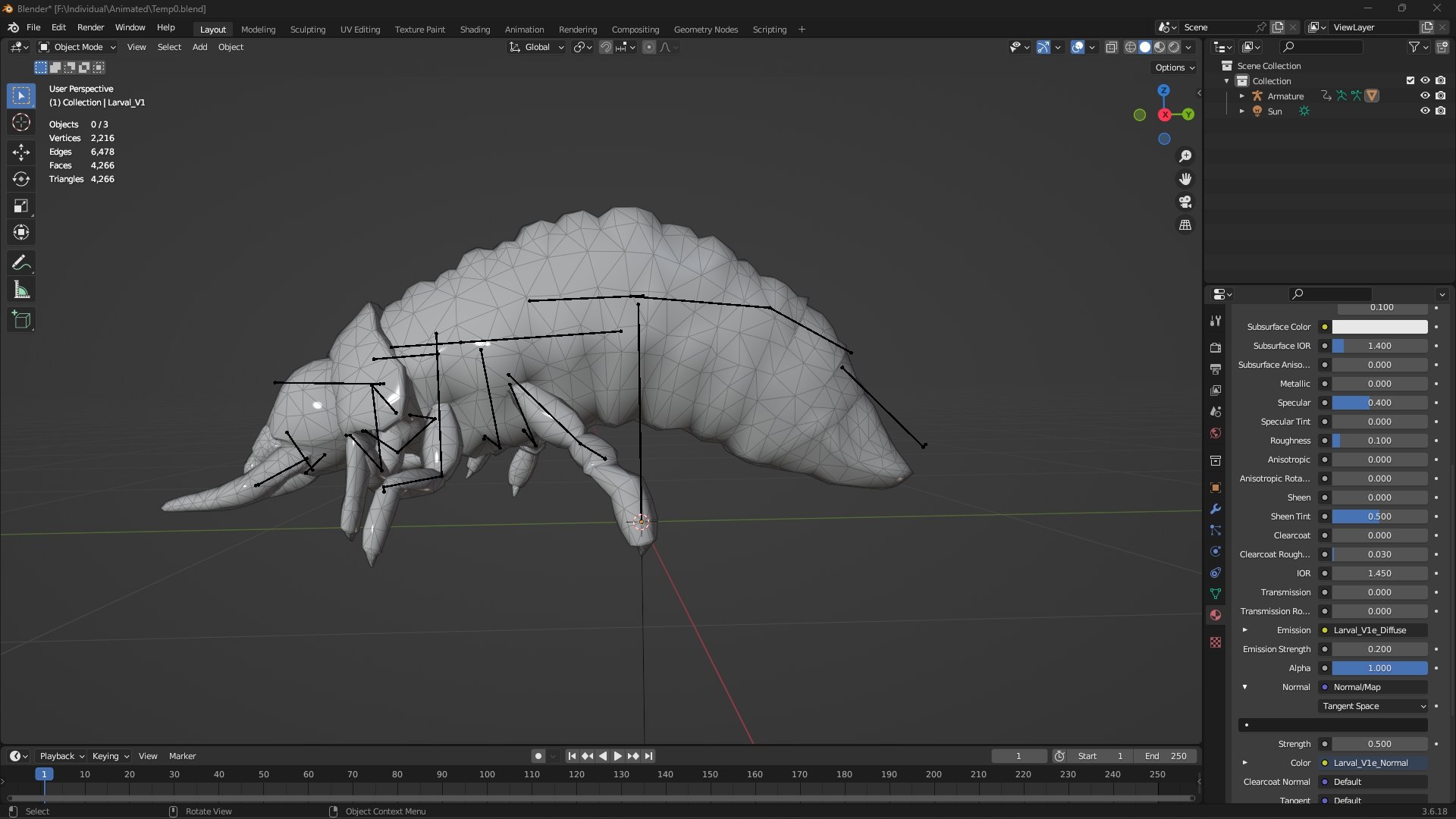Open Global transform orientation dropdown
This screenshot has height=819, width=1456.
pos(537,47)
